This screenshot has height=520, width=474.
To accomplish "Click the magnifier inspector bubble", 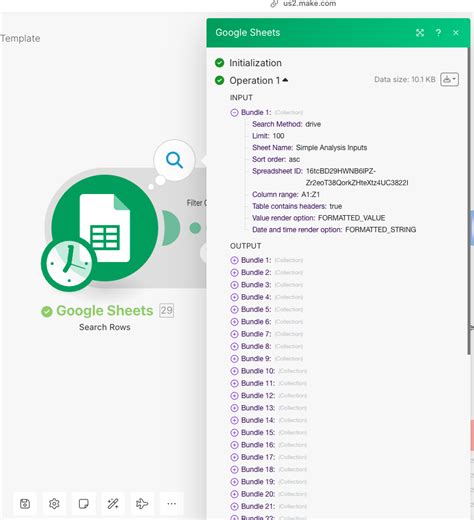I will coord(174,160).
